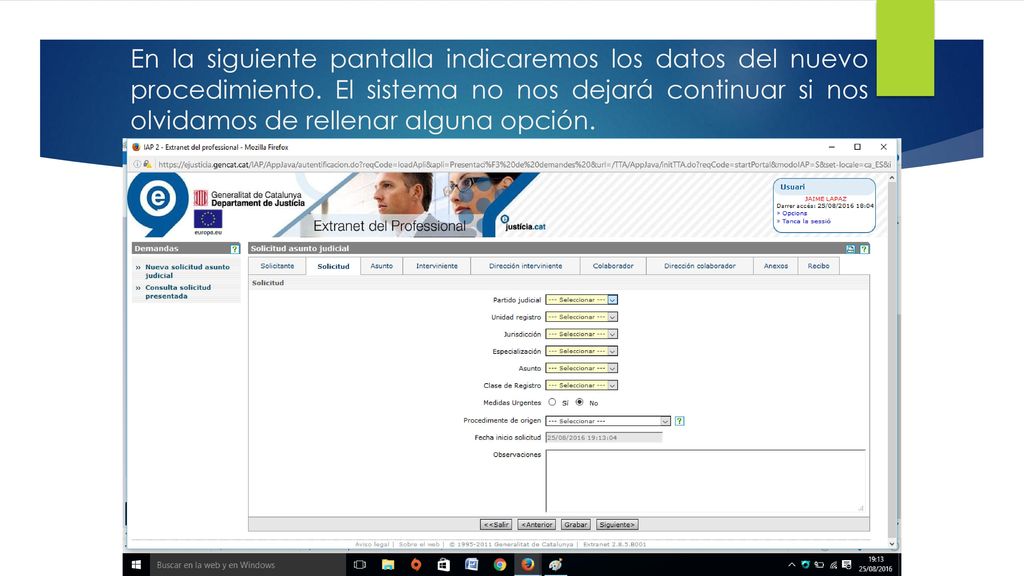Image resolution: width=1024 pixels, height=576 pixels.
Task: Click the <<Salir button
Action: [x=496, y=524]
